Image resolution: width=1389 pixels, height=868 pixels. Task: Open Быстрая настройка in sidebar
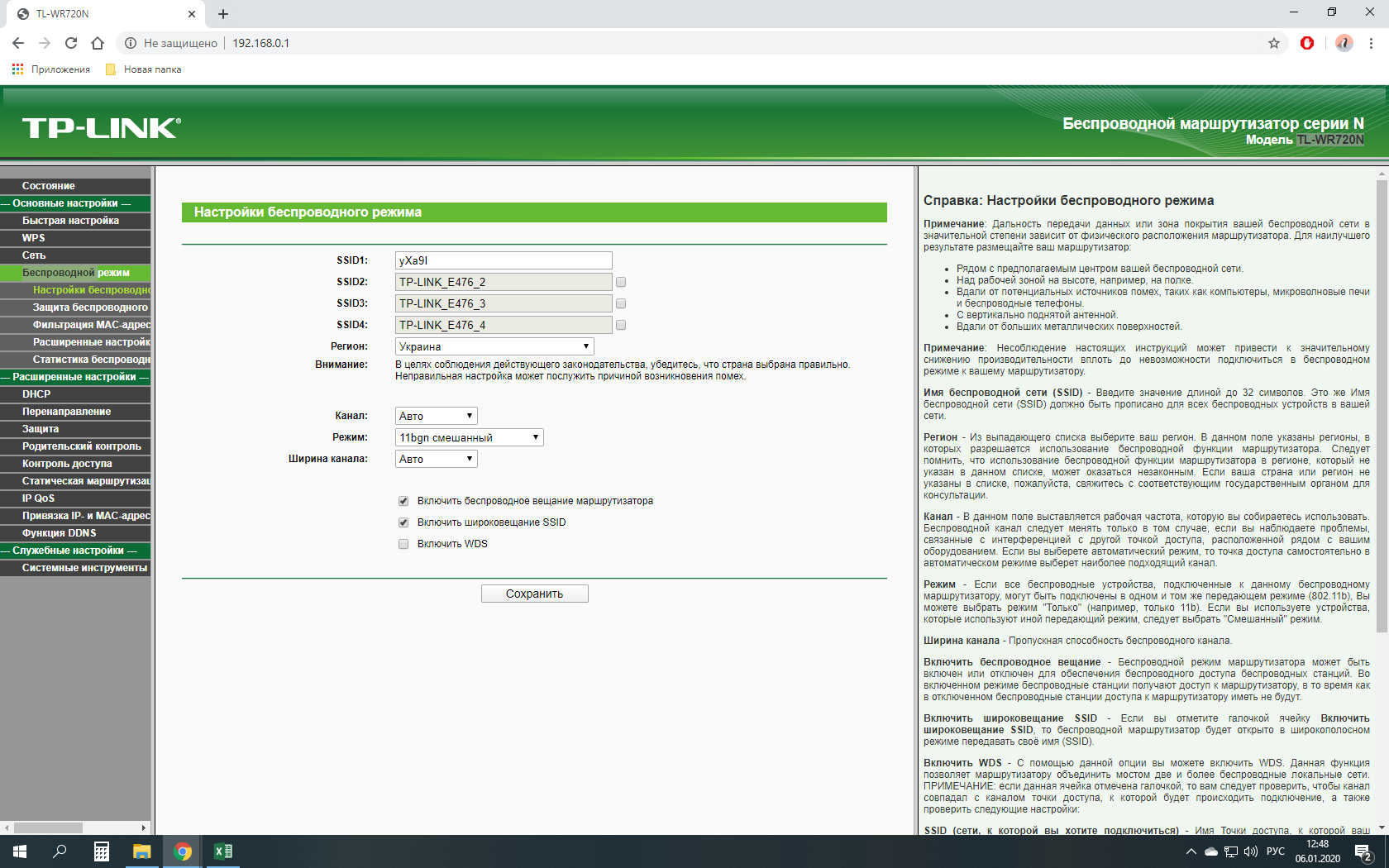(x=75, y=221)
